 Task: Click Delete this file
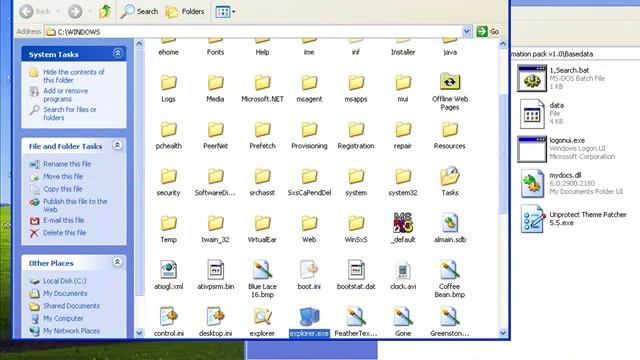(64, 233)
